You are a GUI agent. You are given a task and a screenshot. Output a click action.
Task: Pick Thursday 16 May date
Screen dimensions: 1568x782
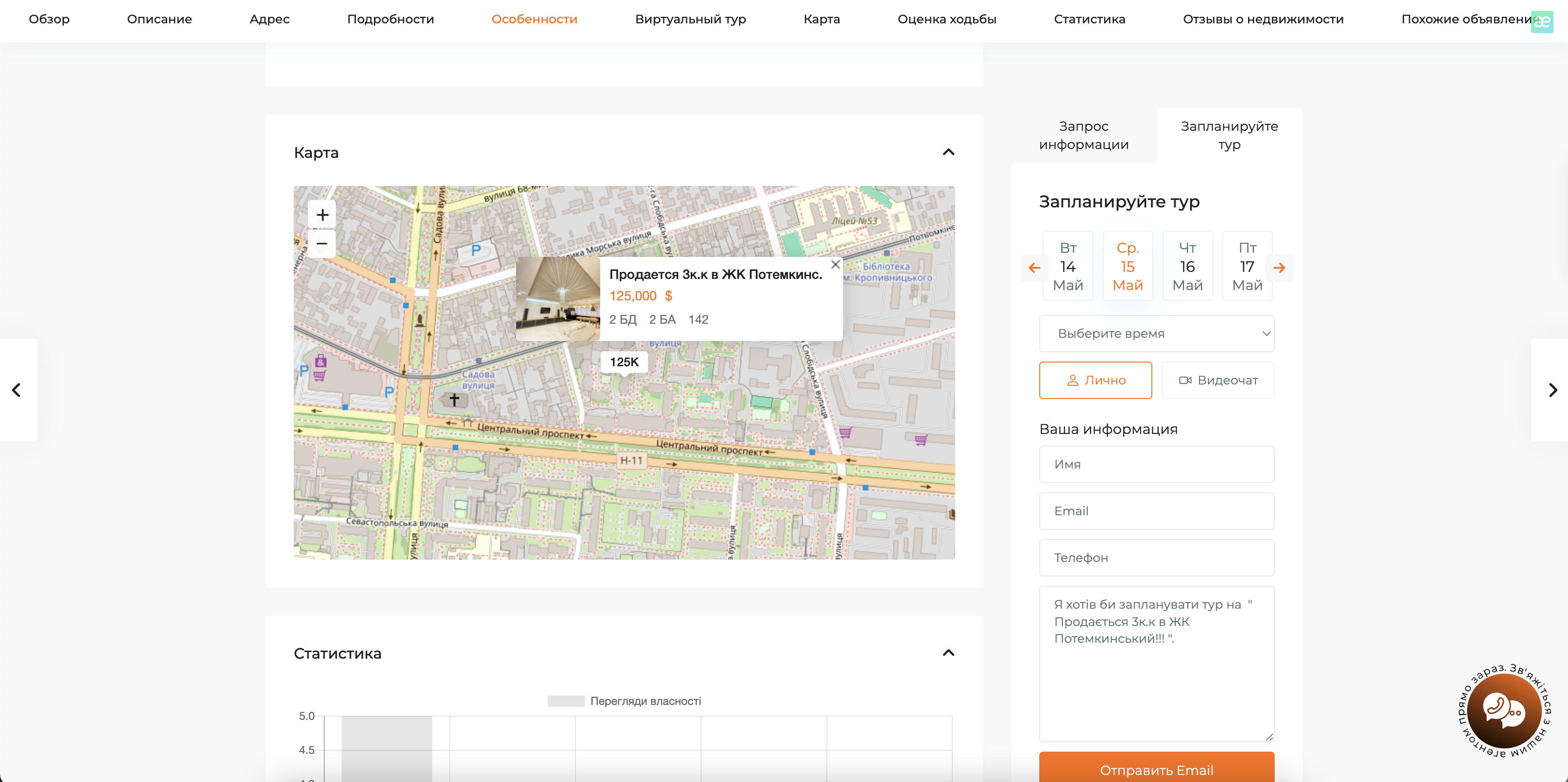coord(1187,267)
